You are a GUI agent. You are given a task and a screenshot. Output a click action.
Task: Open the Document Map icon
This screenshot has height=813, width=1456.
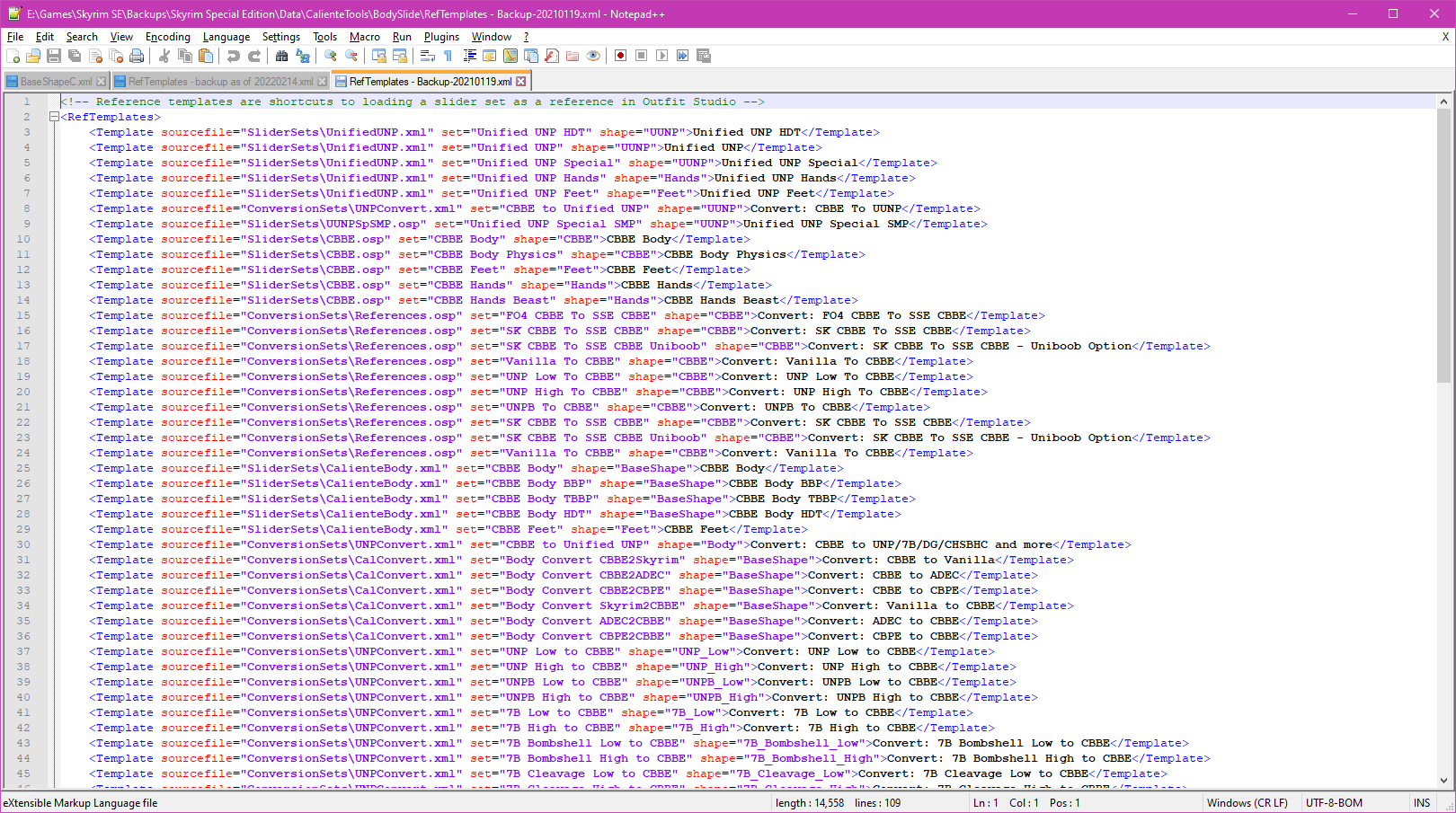(x=510, y=56)
